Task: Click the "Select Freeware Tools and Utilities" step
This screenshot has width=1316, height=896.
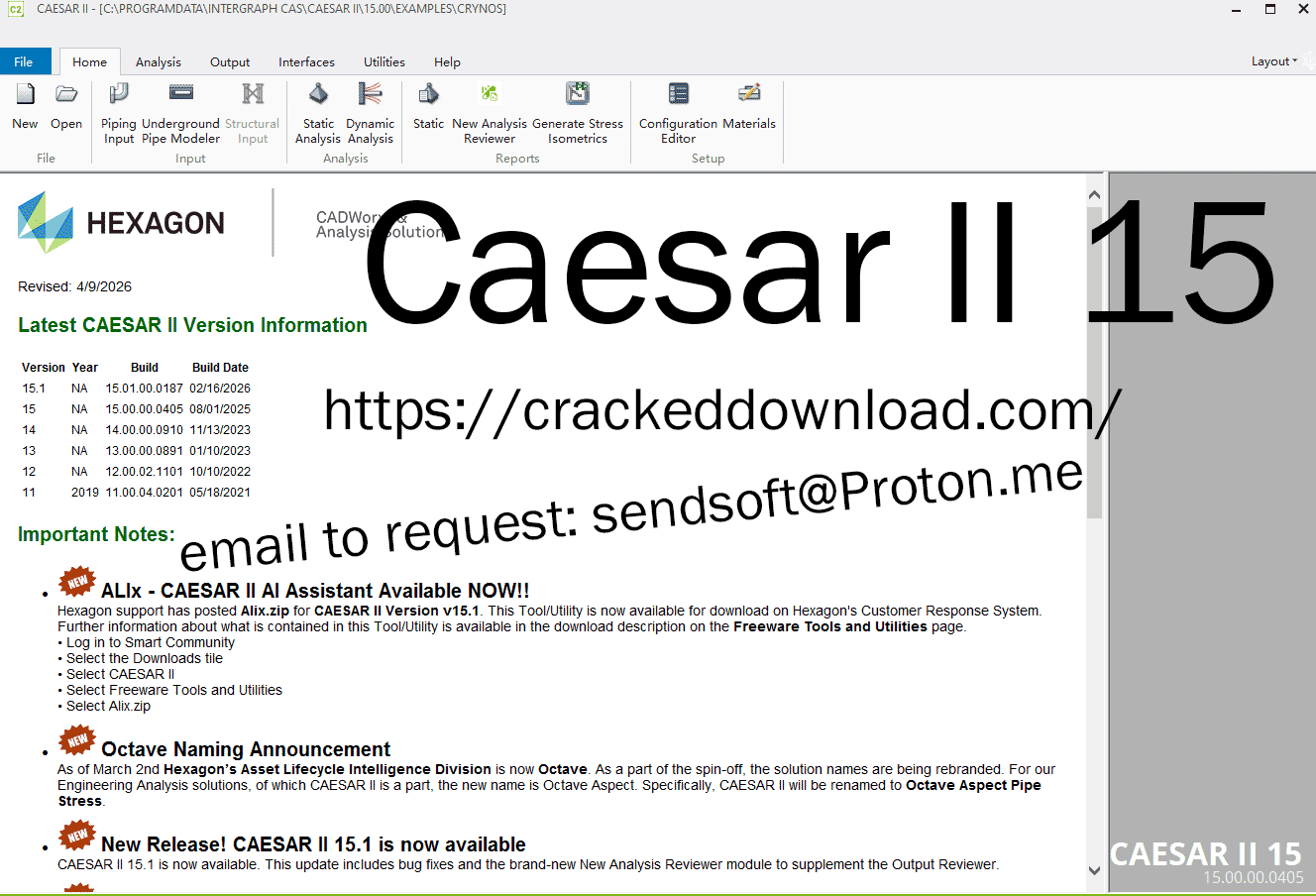Action: 174,690
